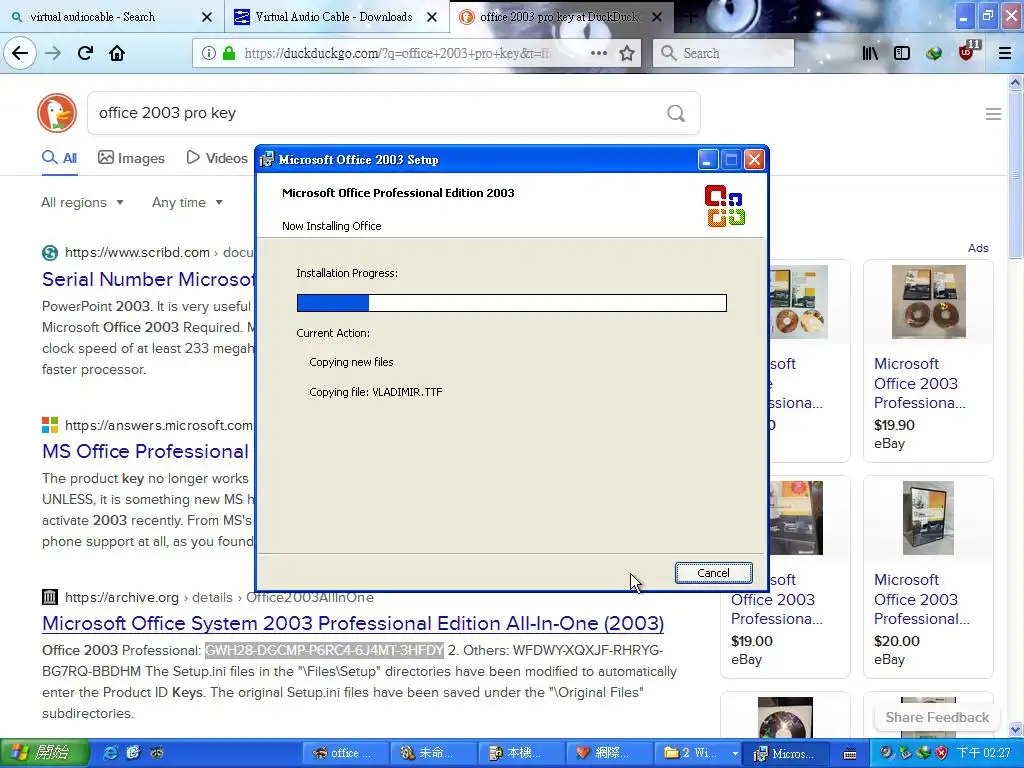Switch to 'Virtual Audio Cable - Downloads' tab

point(333,17)
